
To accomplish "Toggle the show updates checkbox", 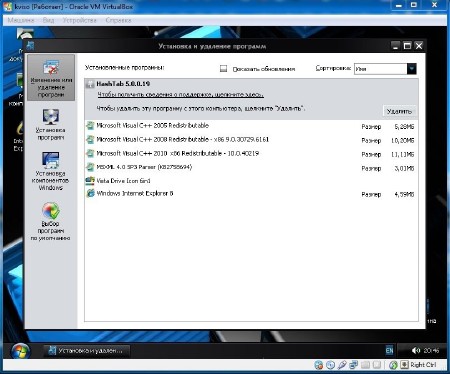I will [x=223, y=69].
